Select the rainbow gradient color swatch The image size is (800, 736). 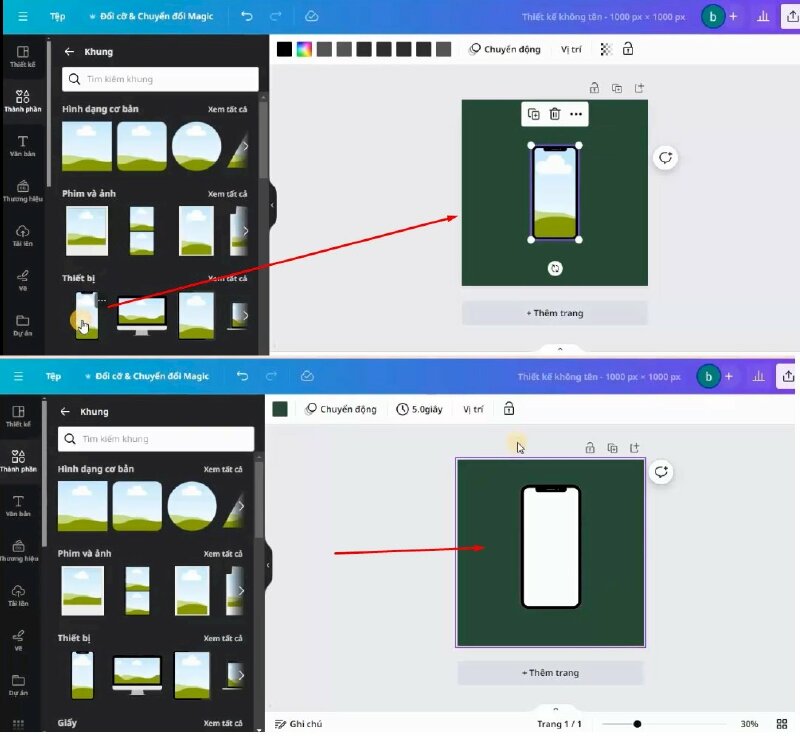(304, 49)
